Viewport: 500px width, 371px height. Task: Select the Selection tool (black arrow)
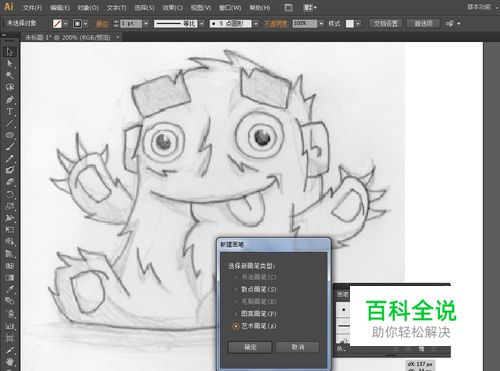(x=10, y=52)
